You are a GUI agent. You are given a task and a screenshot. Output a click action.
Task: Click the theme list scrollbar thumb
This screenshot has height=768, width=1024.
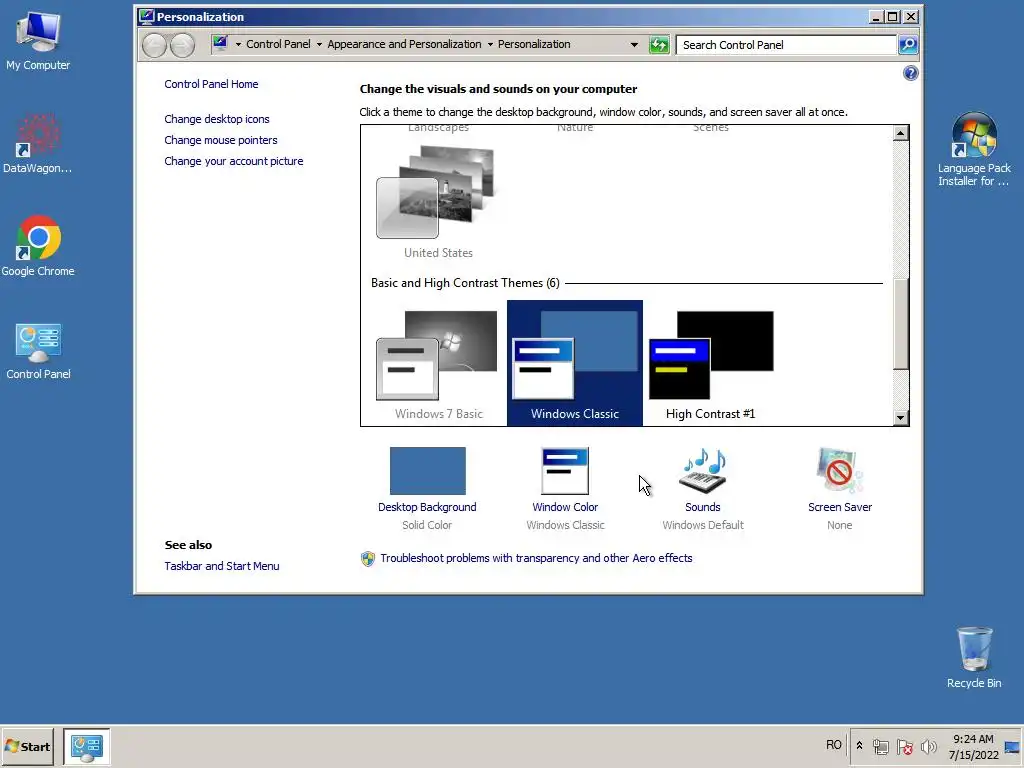click(901, 324)
